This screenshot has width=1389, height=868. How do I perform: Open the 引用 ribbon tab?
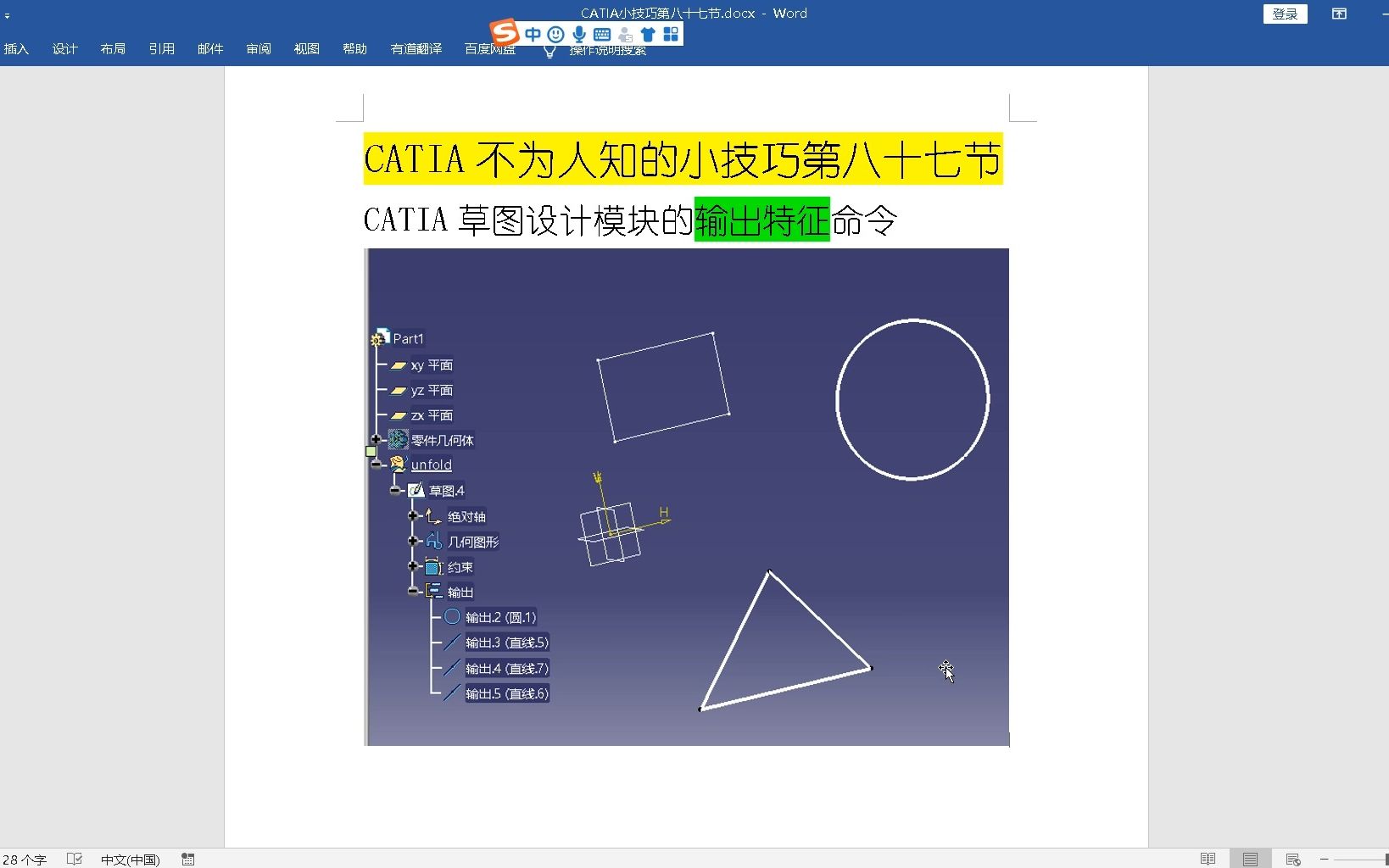click(x=161, y=49)
